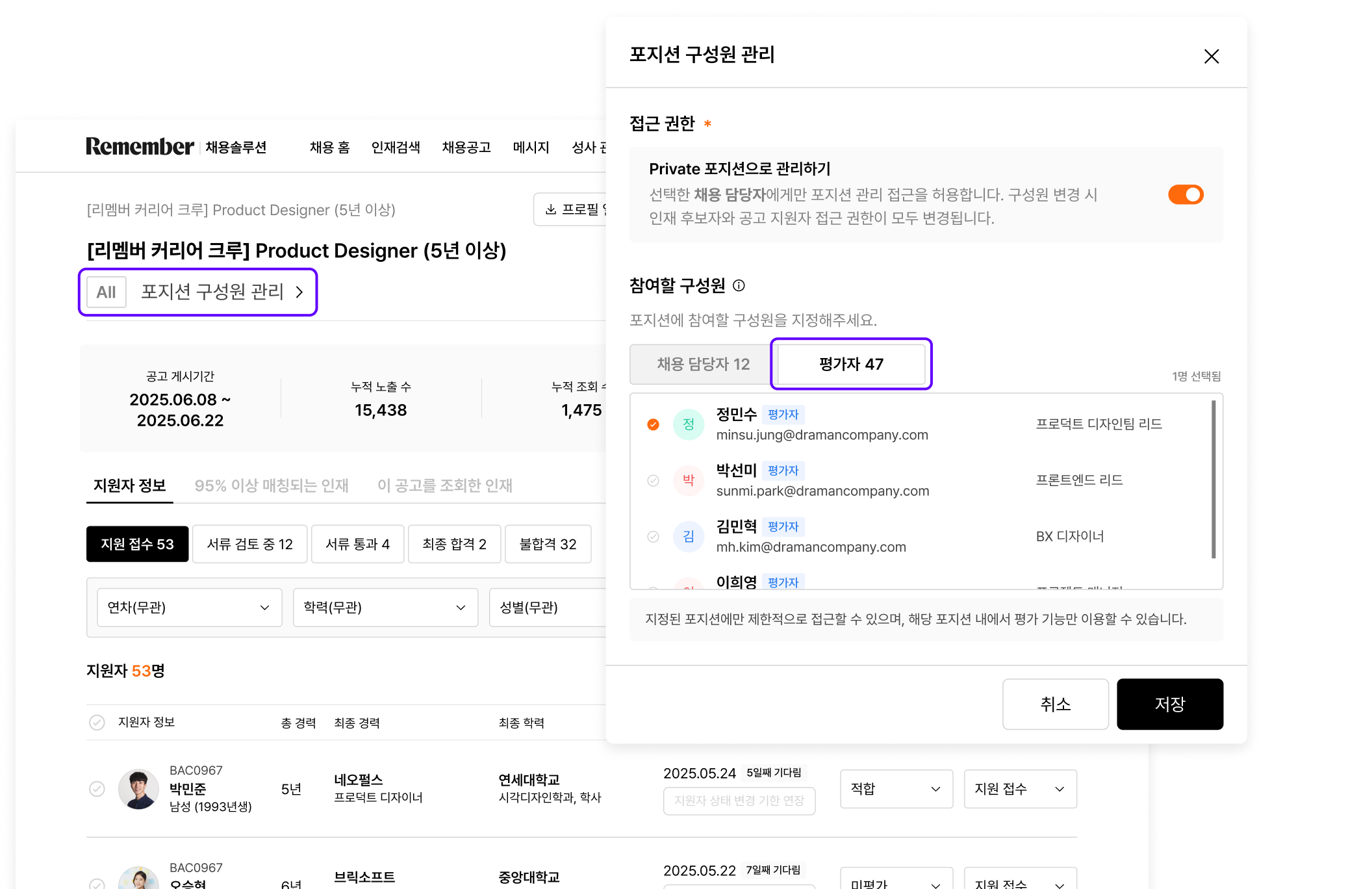Click the 네오펄스 company text

click(358, 780)
